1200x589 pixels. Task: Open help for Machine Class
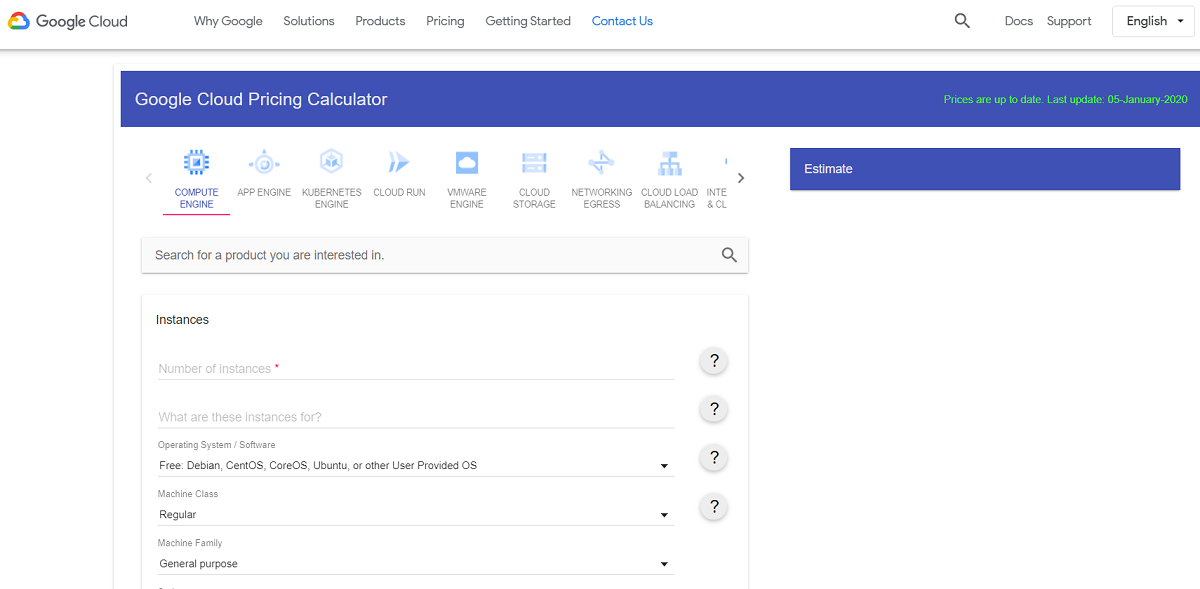click(714, 507)
